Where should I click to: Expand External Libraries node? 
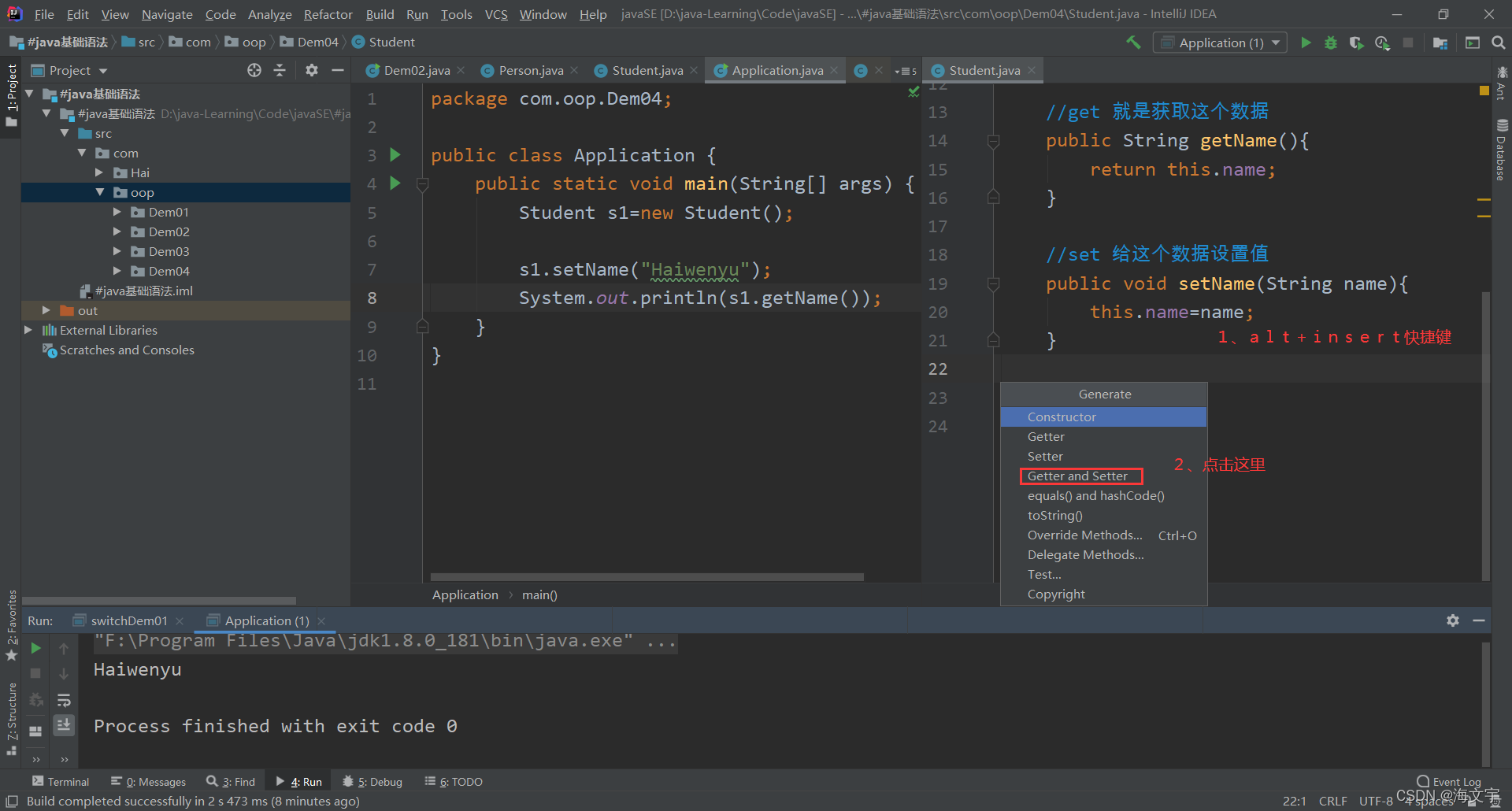point(28,330)
